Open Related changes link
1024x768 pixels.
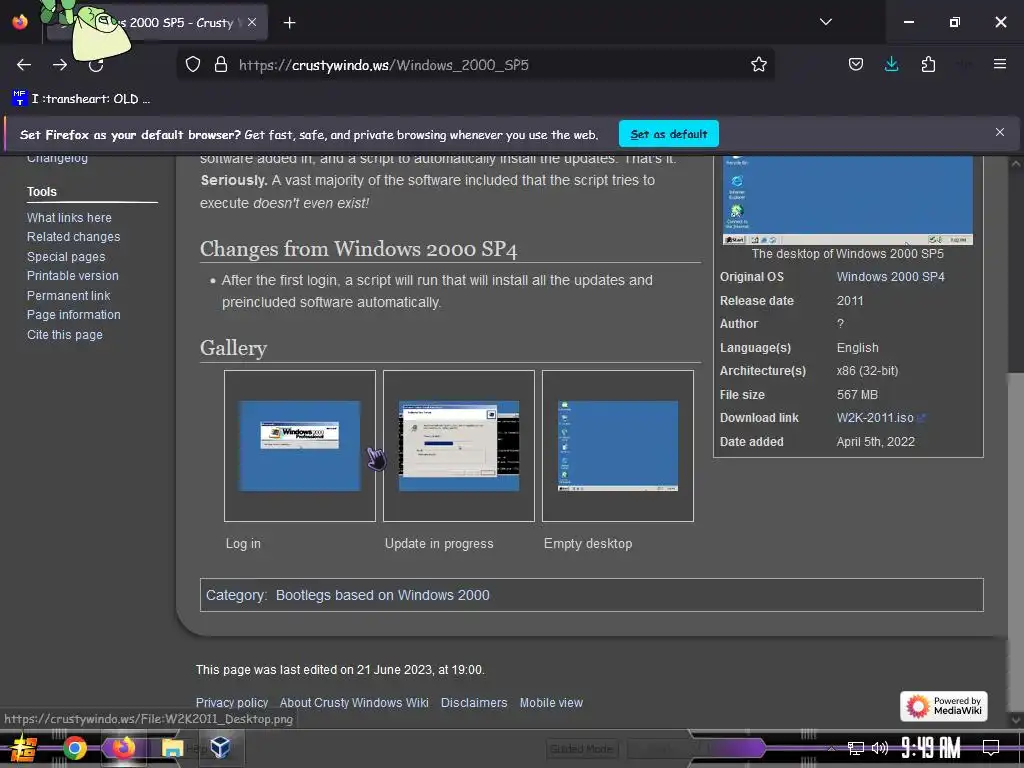coord(73,237)
